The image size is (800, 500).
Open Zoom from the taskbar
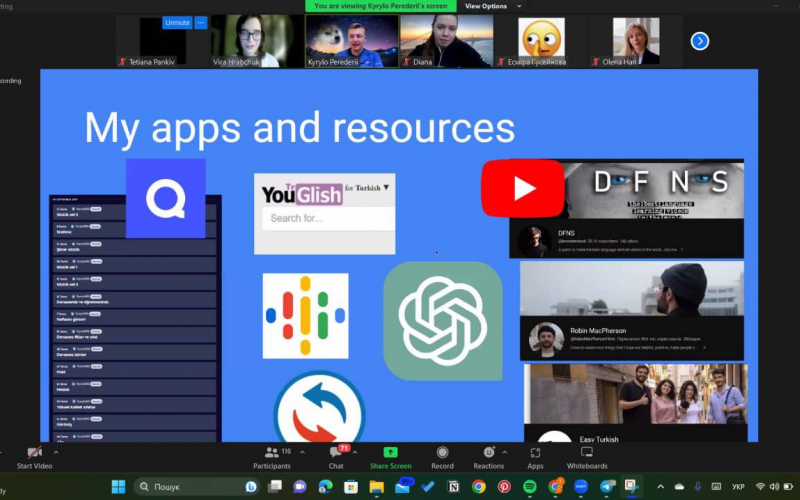(581, 487)
